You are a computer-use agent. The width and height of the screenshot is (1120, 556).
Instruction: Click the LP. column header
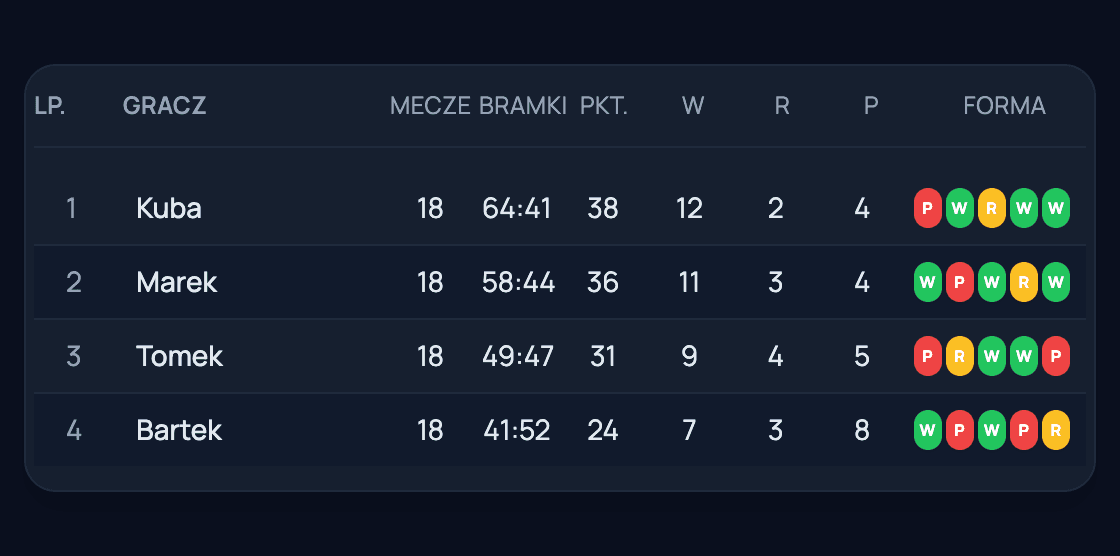coord(50,106)
